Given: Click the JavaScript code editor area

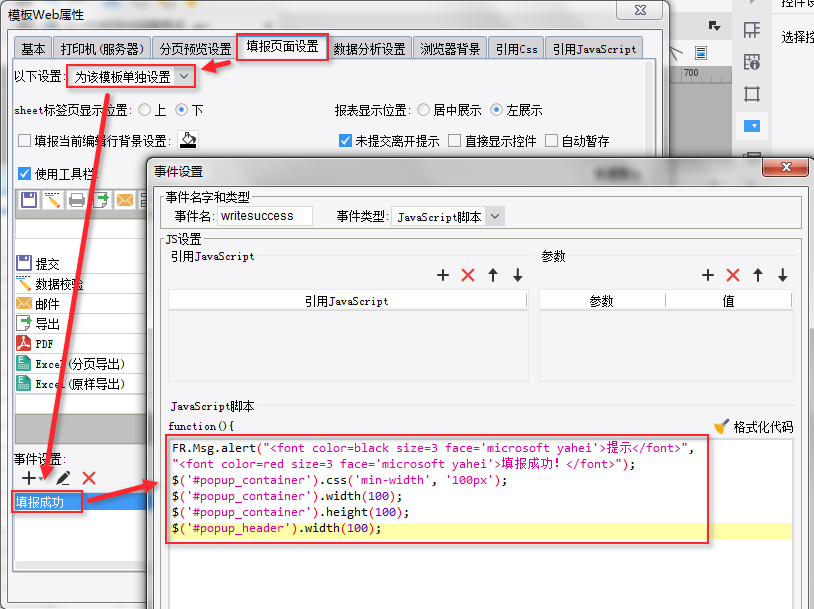Looking at the screenshot, I should [480, 523].
